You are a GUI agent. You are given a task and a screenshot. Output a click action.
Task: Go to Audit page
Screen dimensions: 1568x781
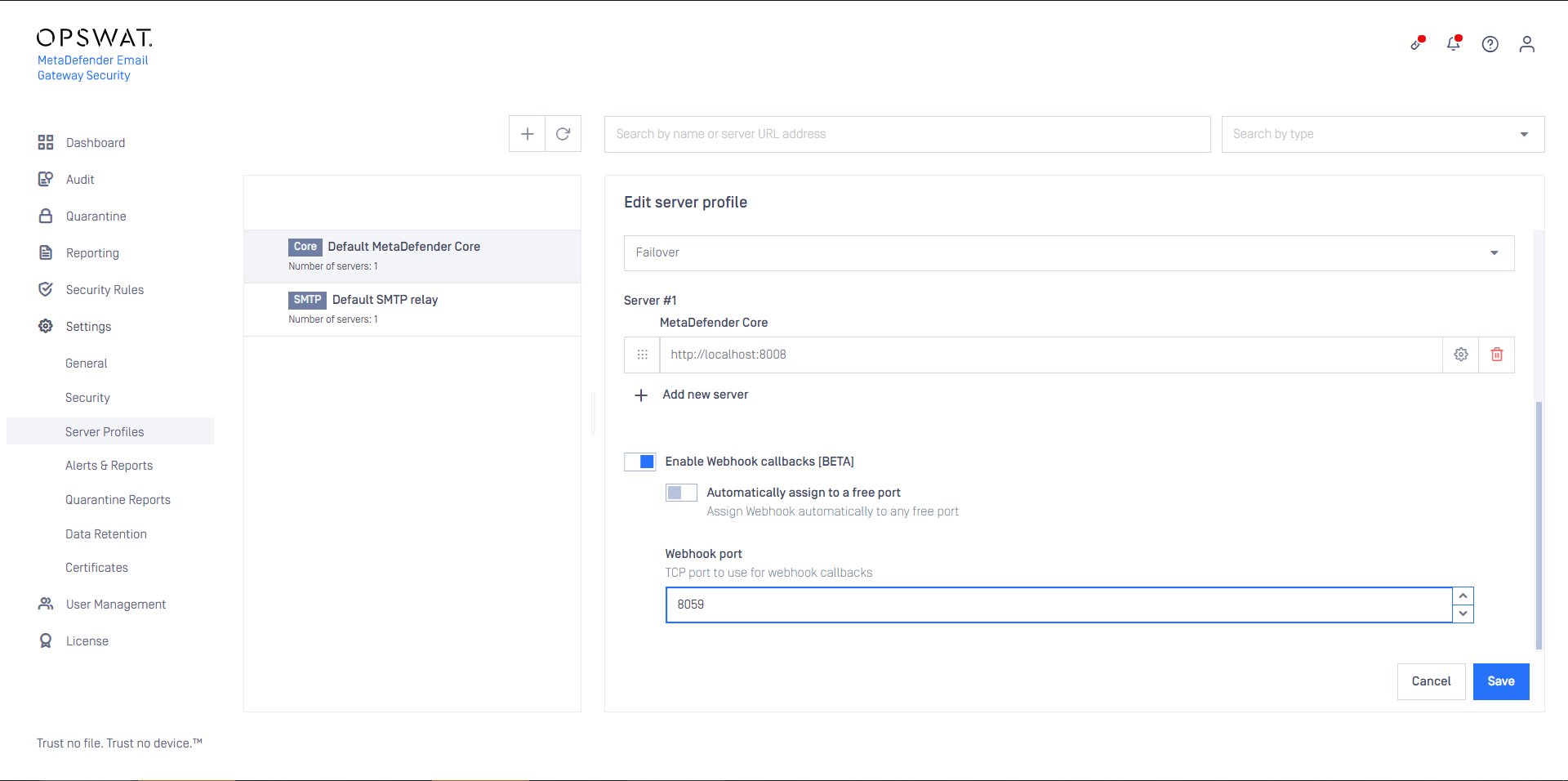(x=80, y=179)
